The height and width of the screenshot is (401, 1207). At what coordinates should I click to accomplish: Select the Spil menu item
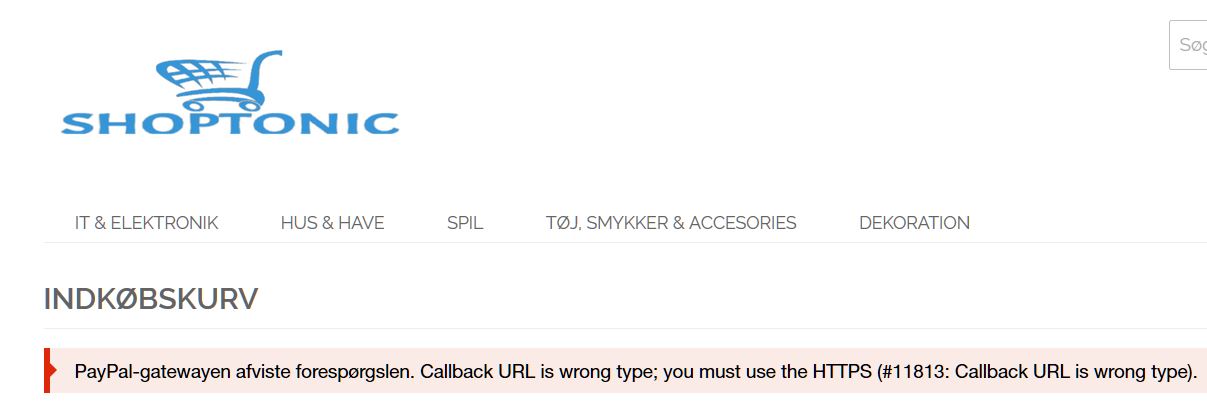[465, 223]
